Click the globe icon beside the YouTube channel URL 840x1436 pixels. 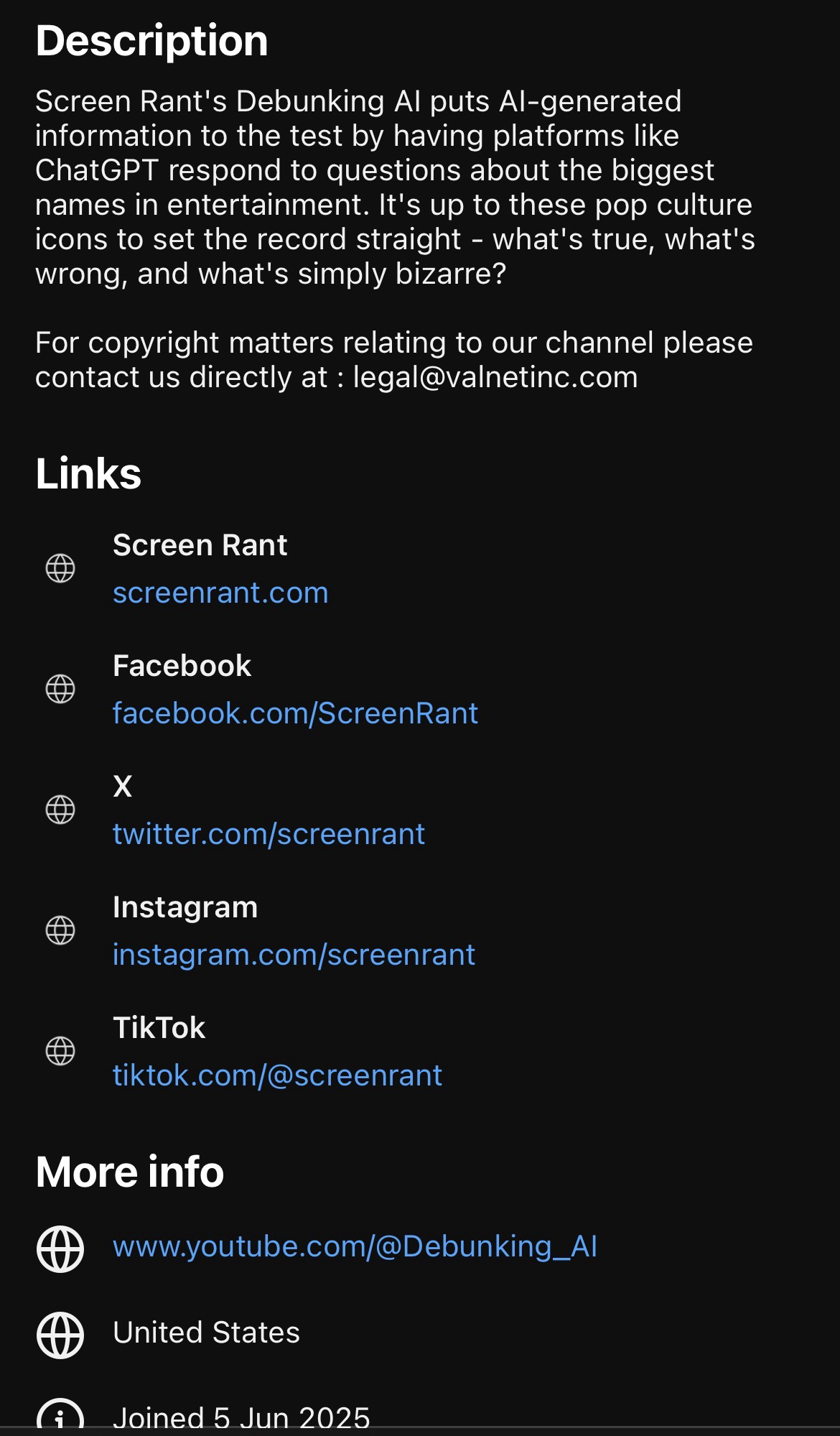point(60,1249)
